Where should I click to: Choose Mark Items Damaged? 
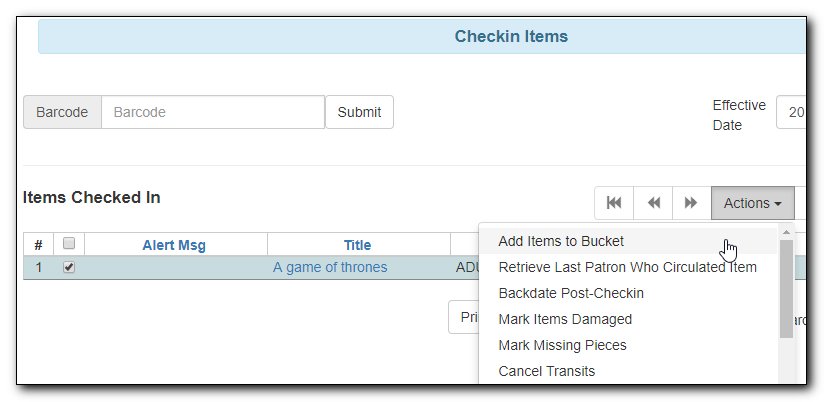coord(565,319)
